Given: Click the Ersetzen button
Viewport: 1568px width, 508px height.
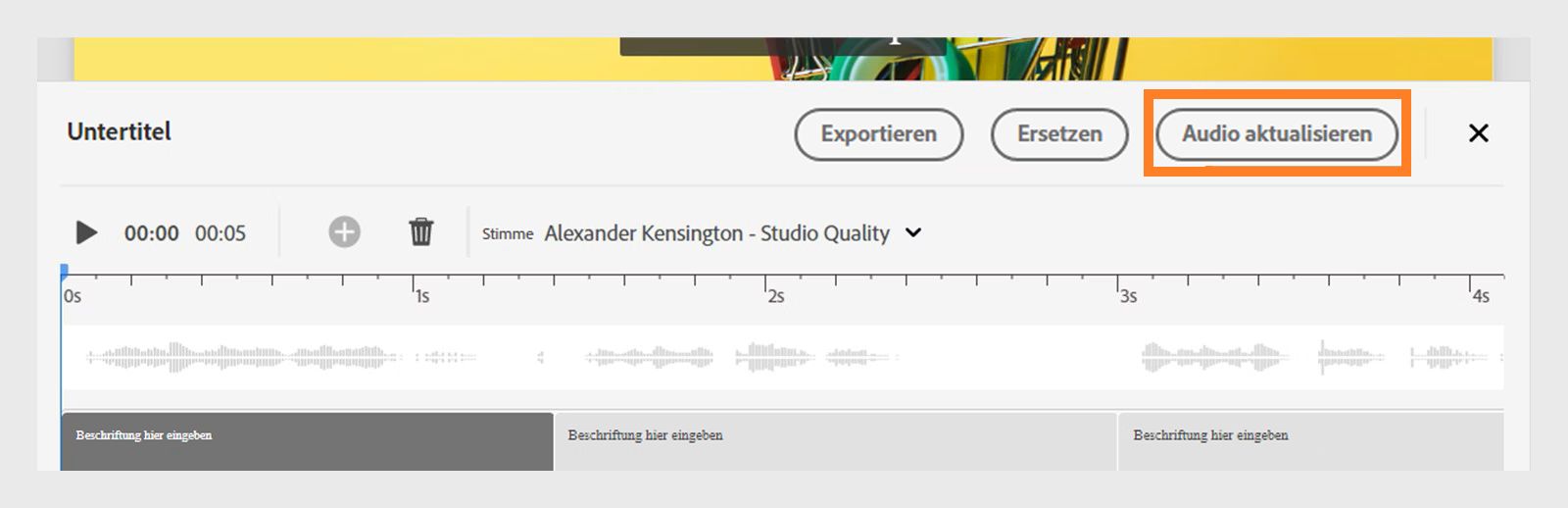Looking at the screenshot, I should (x=1059, y=134).
